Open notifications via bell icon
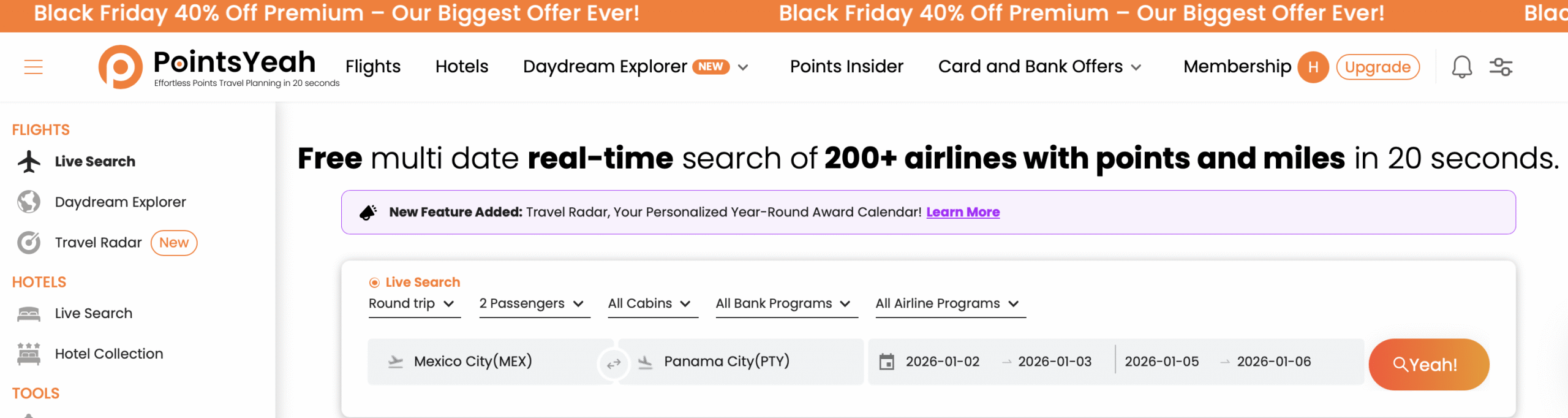This screenshot has height=418, width=1568. coord(1463,67)
